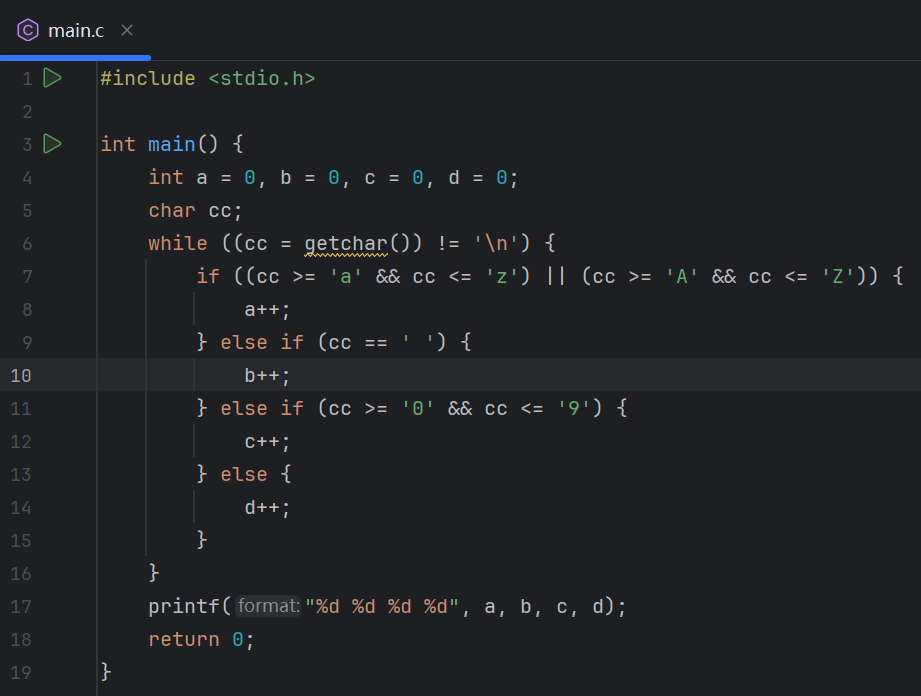Click line number 6 in the gutter

point(26,243)
